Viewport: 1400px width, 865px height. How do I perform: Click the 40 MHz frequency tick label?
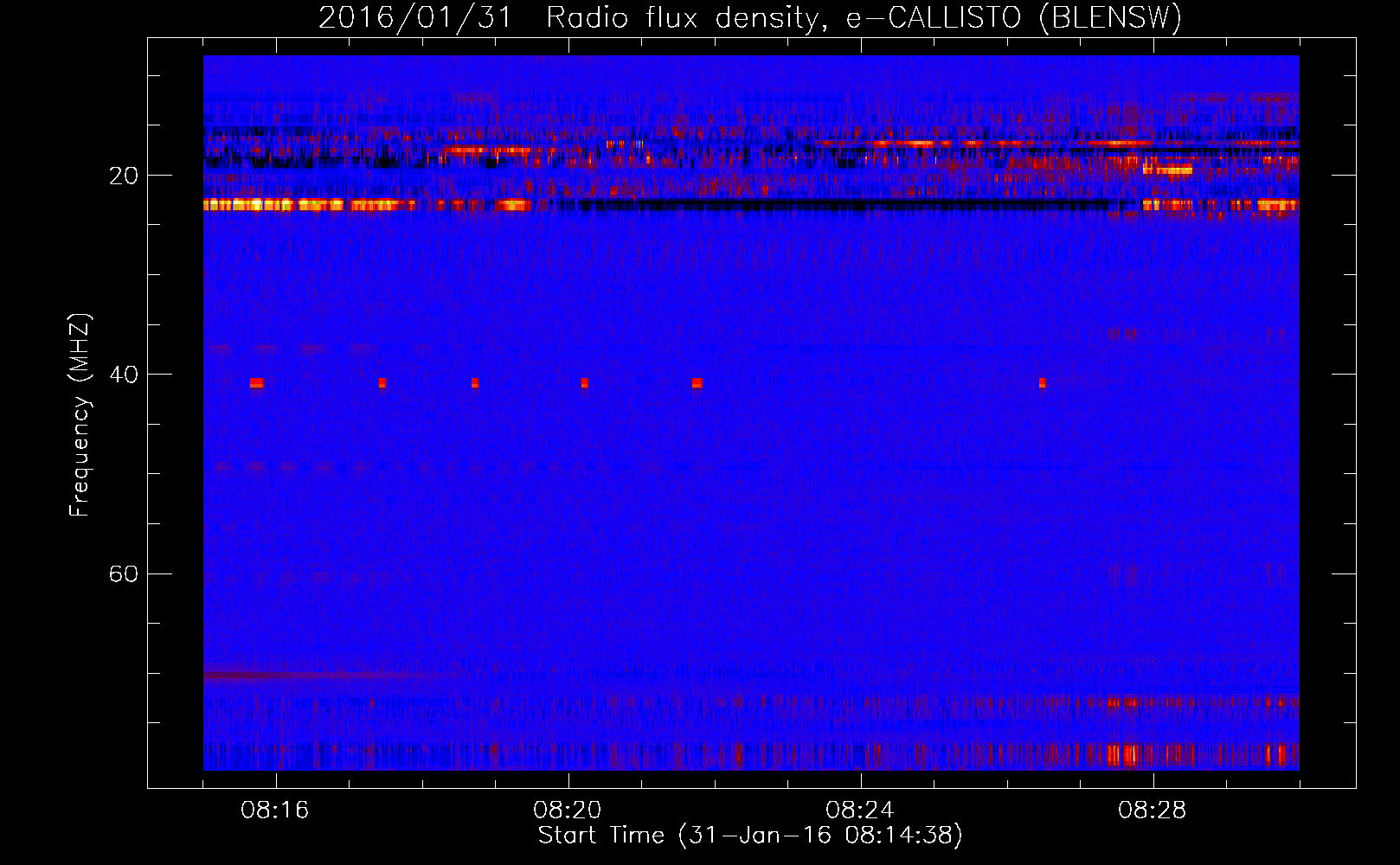tap(124, 375)
